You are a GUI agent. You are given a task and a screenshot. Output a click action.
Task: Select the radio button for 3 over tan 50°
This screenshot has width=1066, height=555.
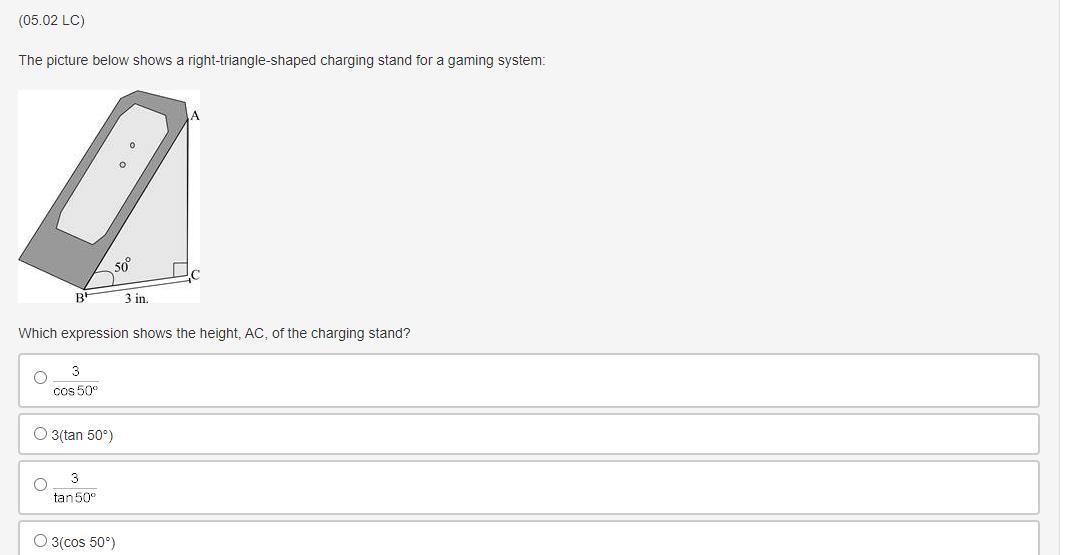tap(41, 484)
